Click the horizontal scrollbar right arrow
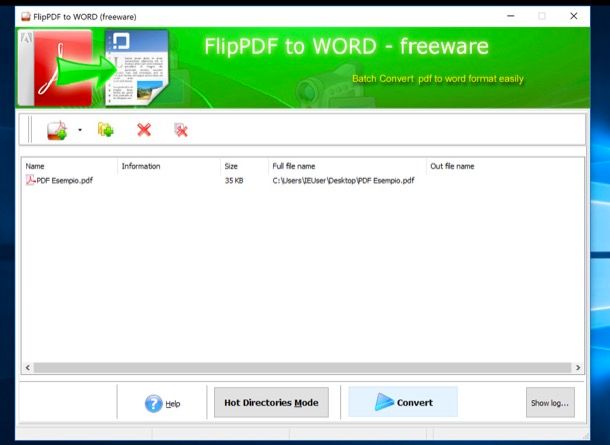610x445 pixels. point(578,368)
